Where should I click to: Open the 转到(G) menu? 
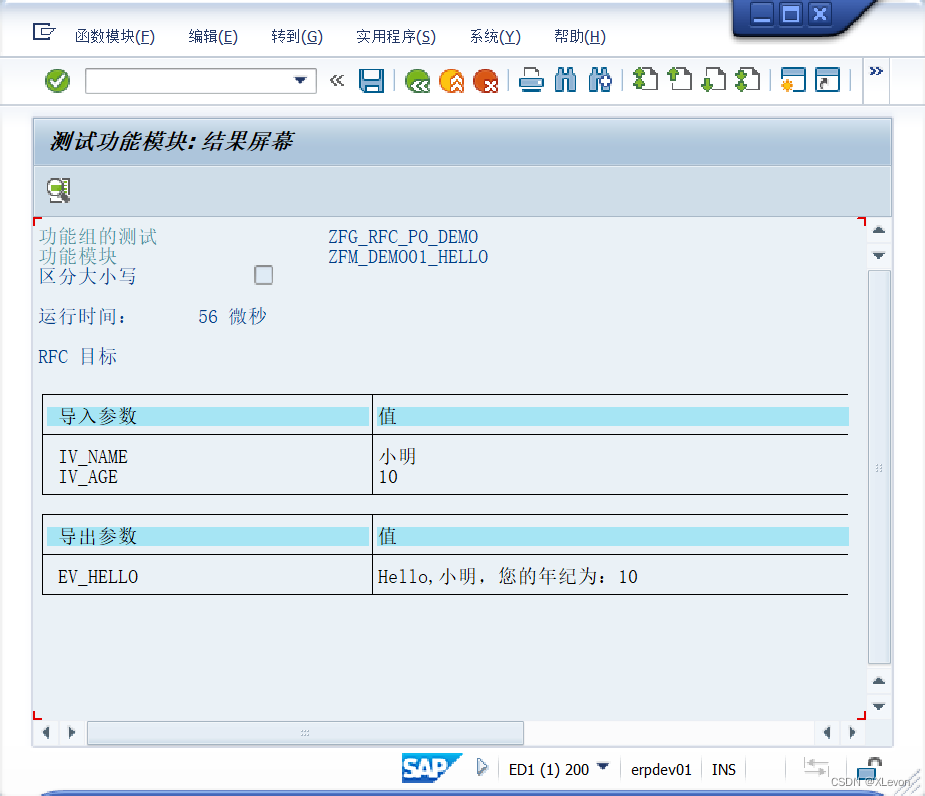click(x=295, y=36)
